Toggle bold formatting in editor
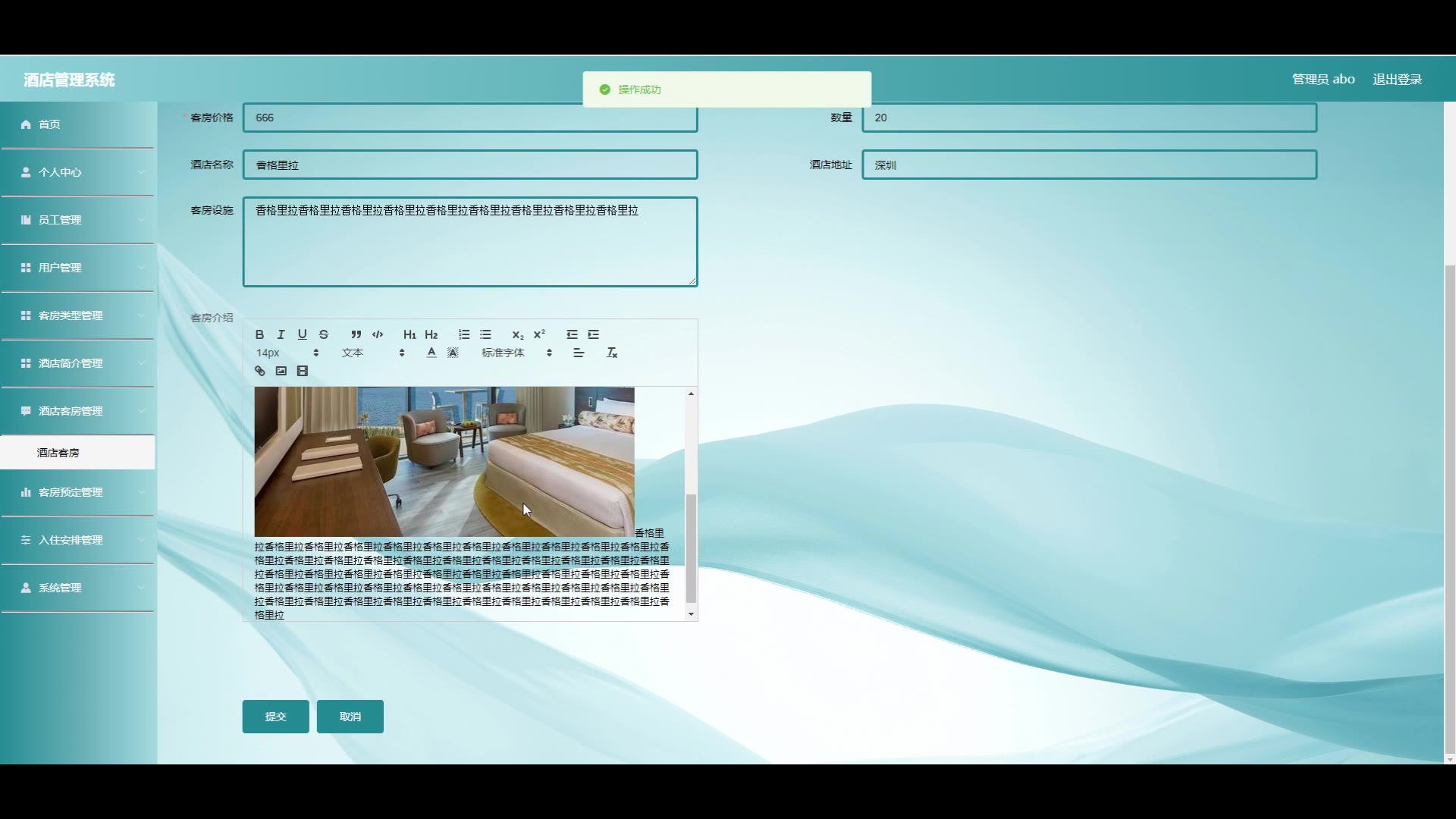Viewport: 1456px width, 819px height. pyautogui.click(x=259, y=334)
